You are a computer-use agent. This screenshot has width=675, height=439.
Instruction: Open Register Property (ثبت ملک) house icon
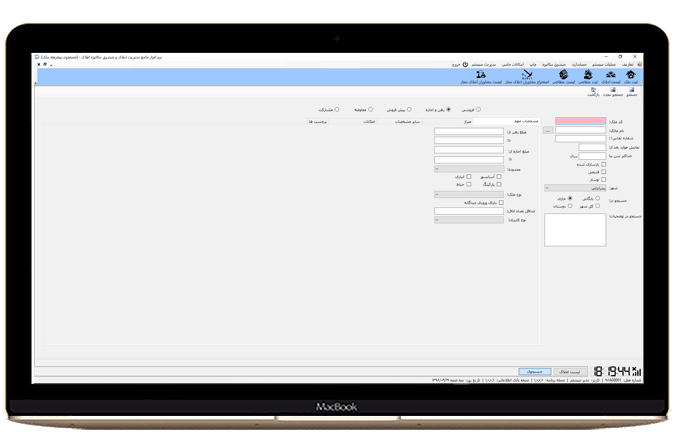point(631,74)
